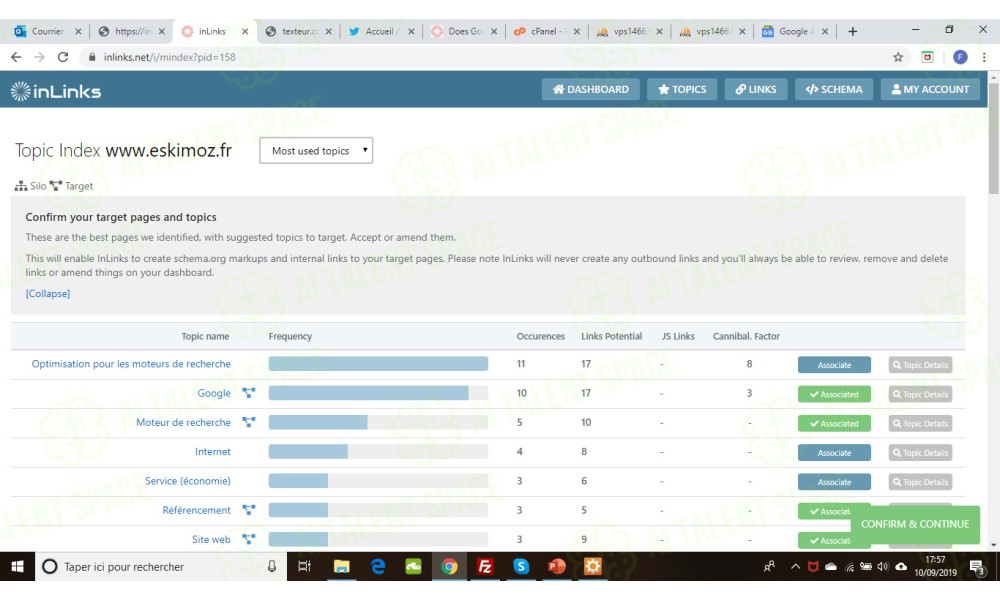
Task: Close the texteur tab
Action: pos(328,31)
